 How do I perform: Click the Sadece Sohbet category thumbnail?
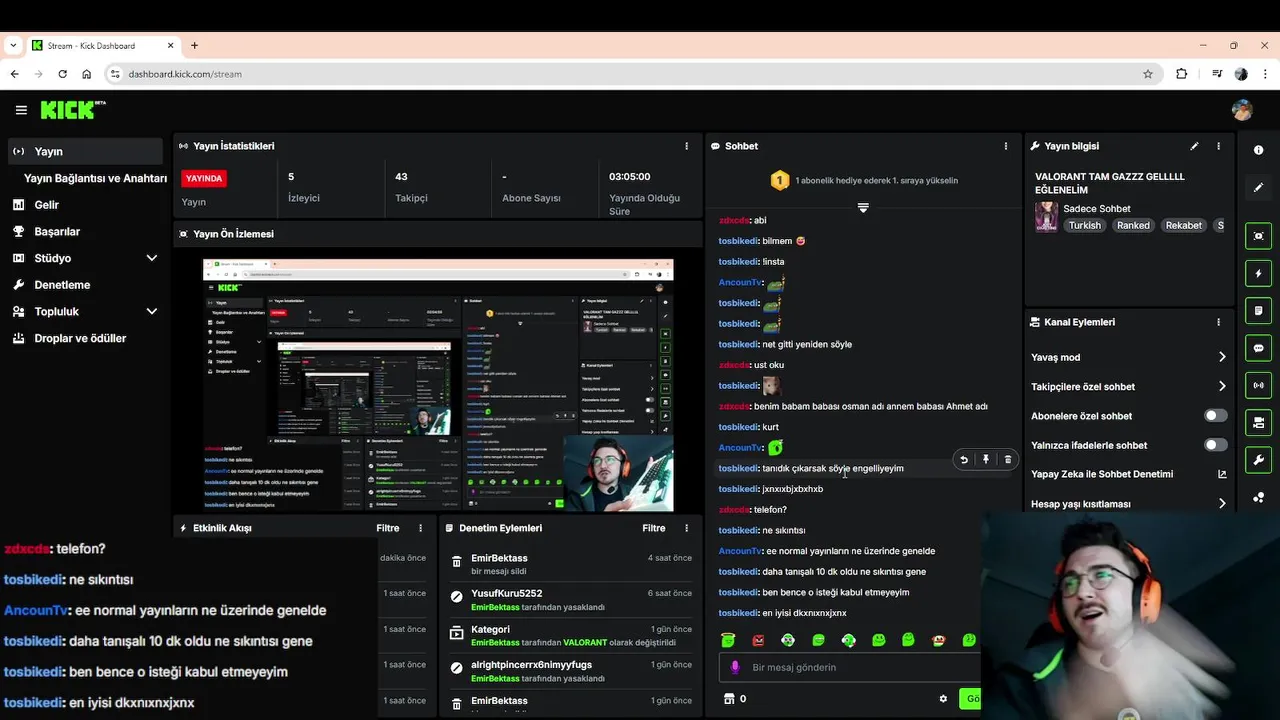(1046, 217)
